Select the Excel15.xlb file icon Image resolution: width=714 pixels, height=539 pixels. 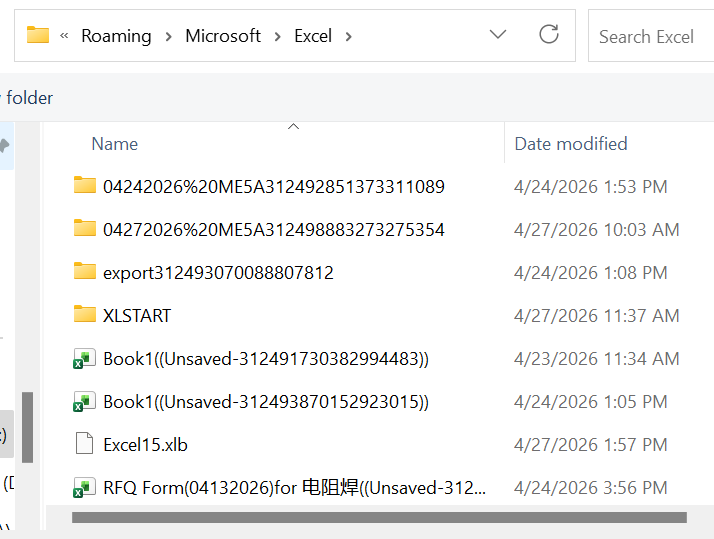click(84, 443)
